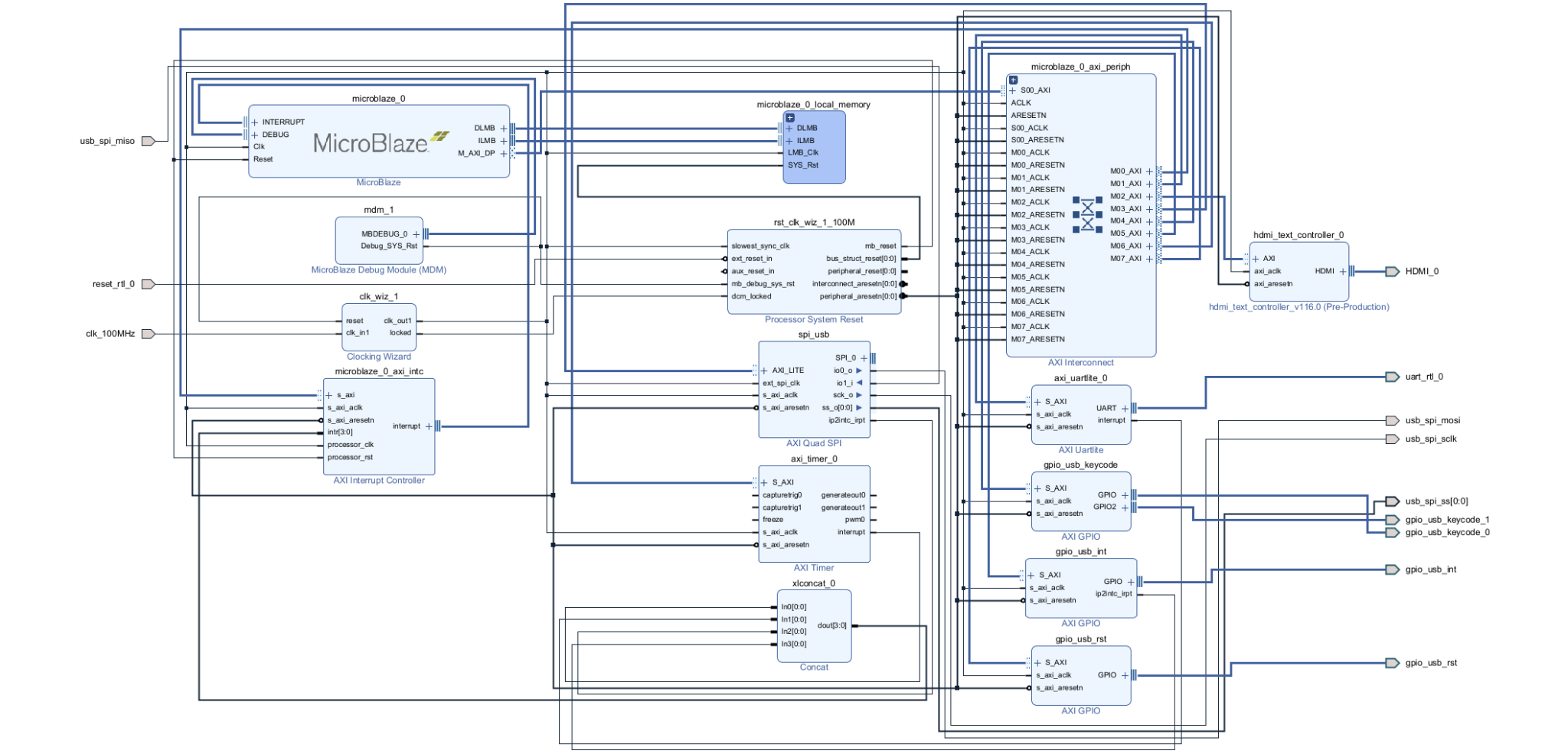Select the usb_spi_ss[0:0] output port symbol
1568x754 pixels.
(x=1393, y=501)
